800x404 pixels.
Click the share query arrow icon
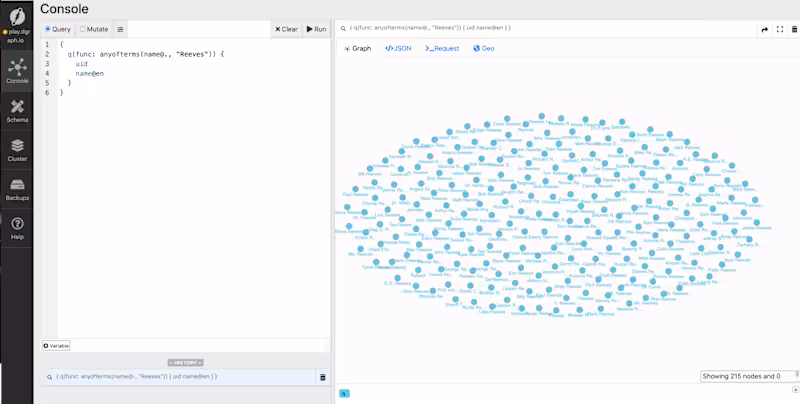click(x=765, y=30)
